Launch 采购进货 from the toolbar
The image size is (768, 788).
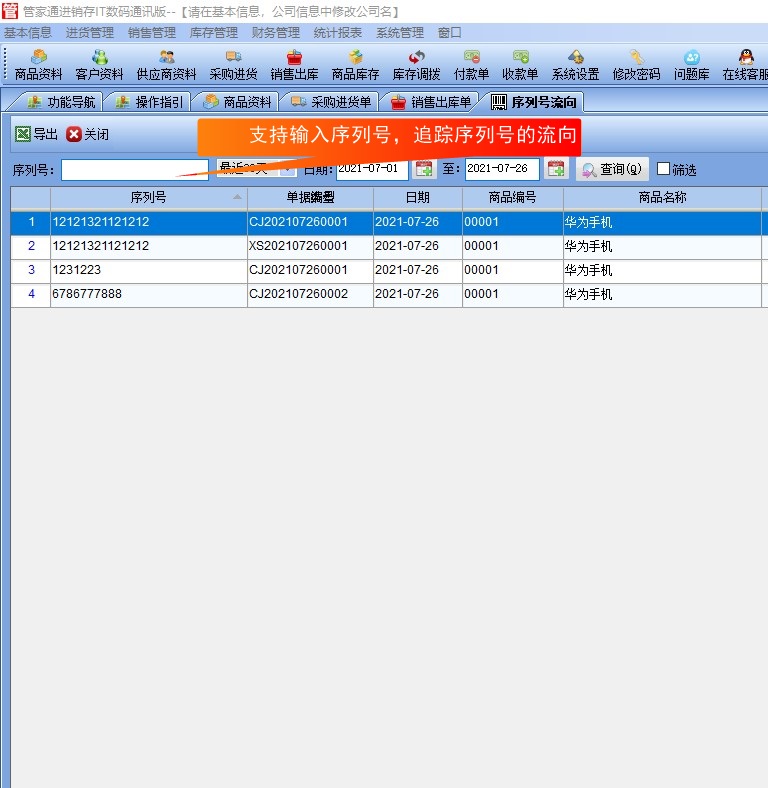pos(233,65)
